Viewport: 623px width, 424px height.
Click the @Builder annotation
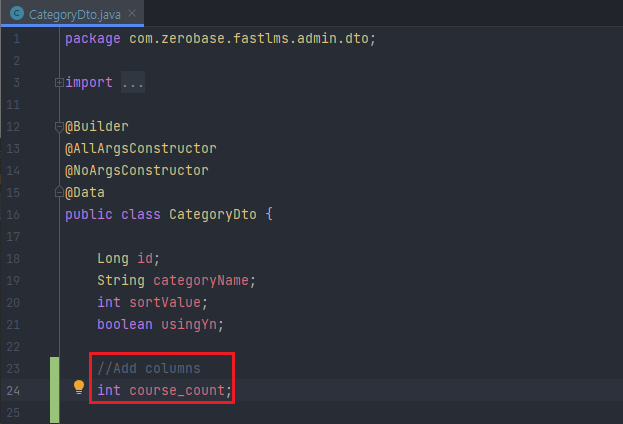pos(97,126)
